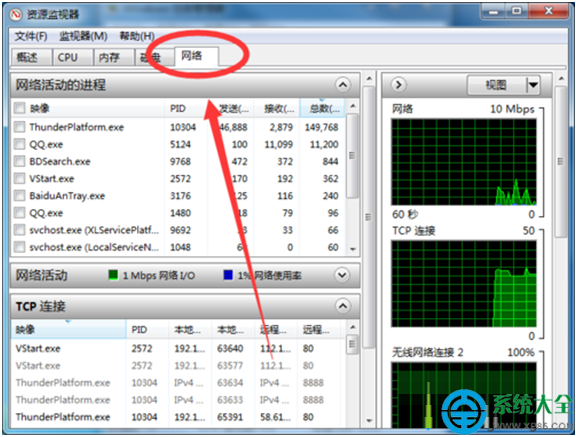Screen dimensions: 576x437
Task: Click local port 63634 in TCP list
Action: coord(230,383)
